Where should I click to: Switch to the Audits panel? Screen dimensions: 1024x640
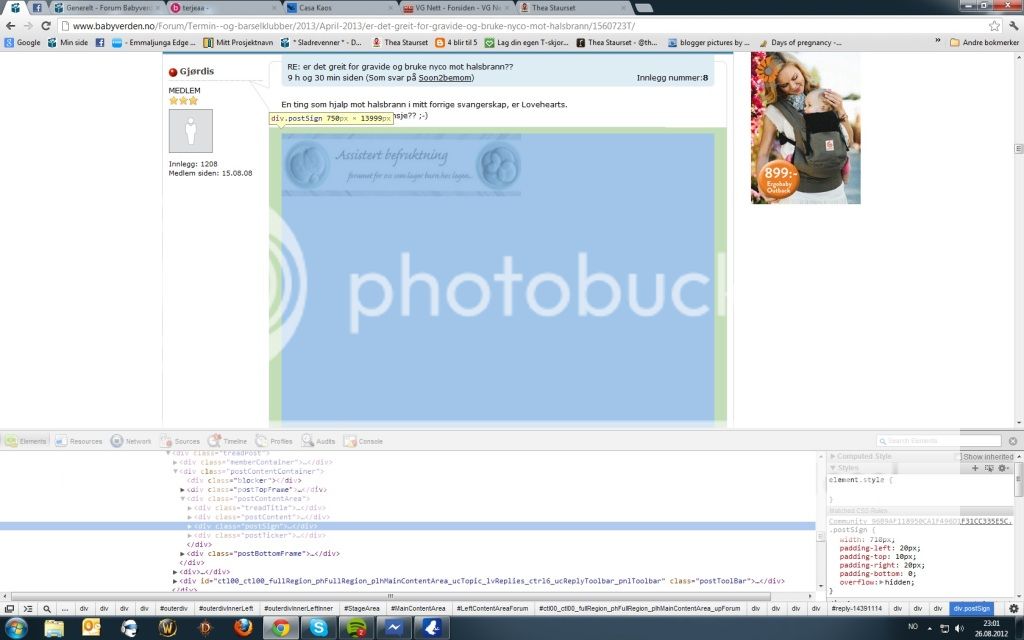pyautogui.click(x=318, y=441)
